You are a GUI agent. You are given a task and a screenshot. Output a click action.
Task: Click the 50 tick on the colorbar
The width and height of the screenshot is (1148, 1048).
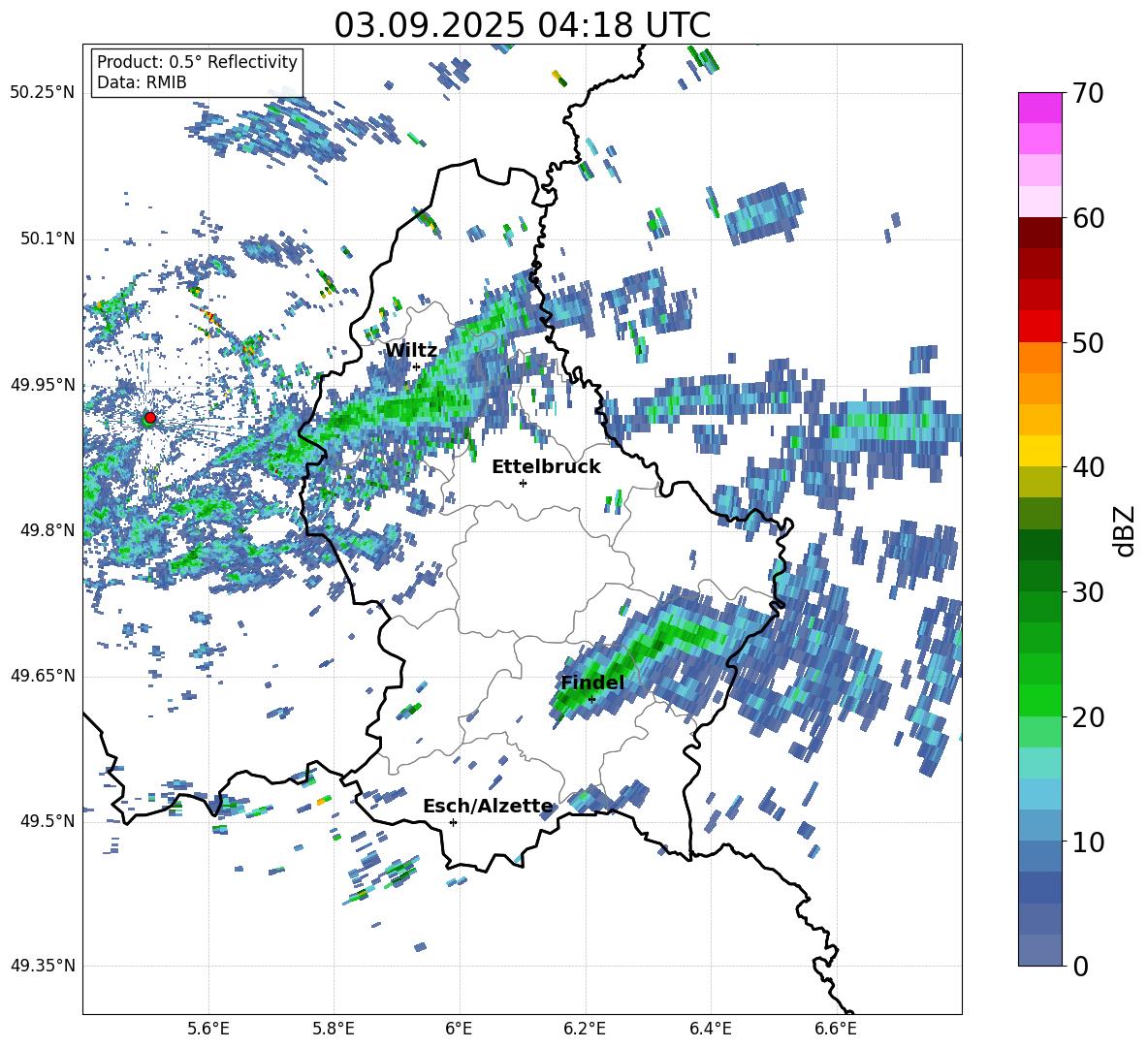[x=1088, y=342]
